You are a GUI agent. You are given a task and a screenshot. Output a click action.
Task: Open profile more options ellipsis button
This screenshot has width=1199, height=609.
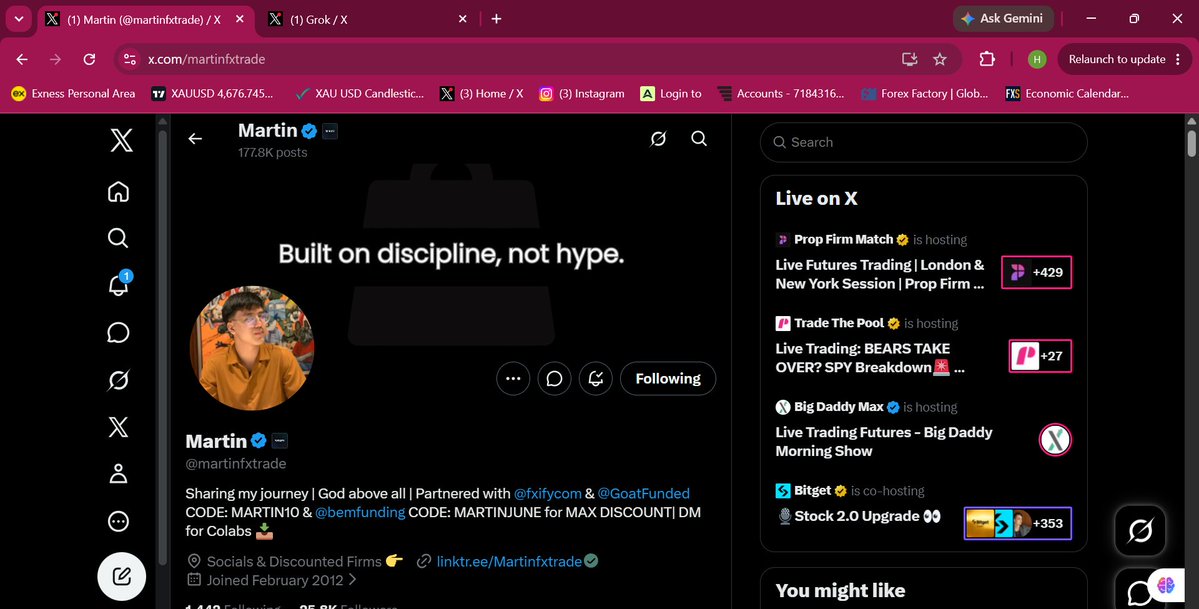coord(513,379)
